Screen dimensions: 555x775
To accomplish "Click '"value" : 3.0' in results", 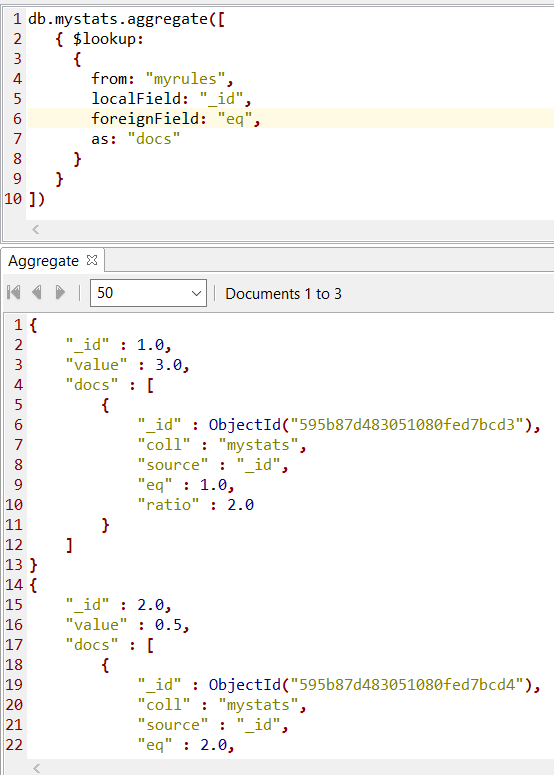I will 128,365.
